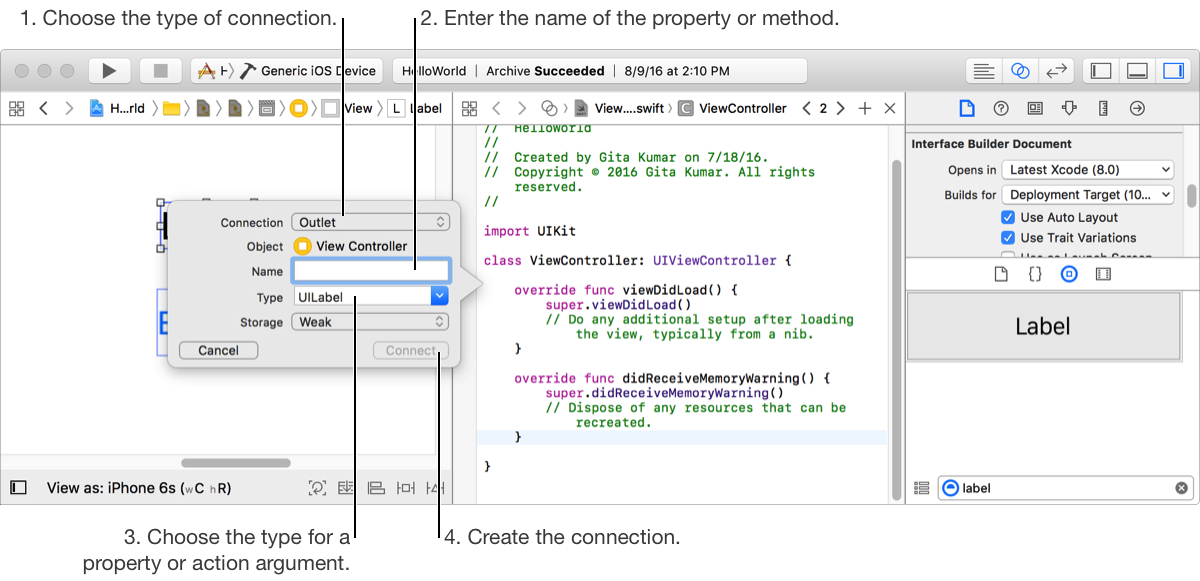Close the assistant editor pane
The height and width of the screenshot is (581, 1200).
coord(890,108)
